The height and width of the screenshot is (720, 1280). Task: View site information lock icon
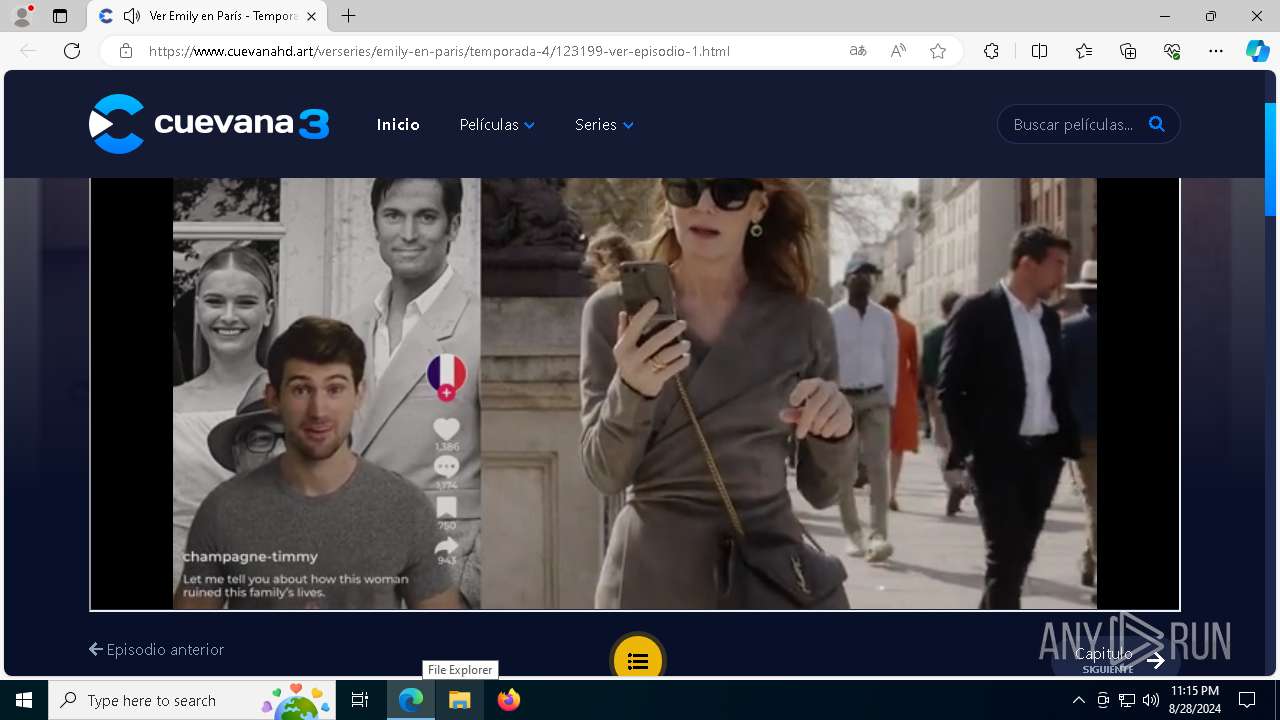point(126,51)
